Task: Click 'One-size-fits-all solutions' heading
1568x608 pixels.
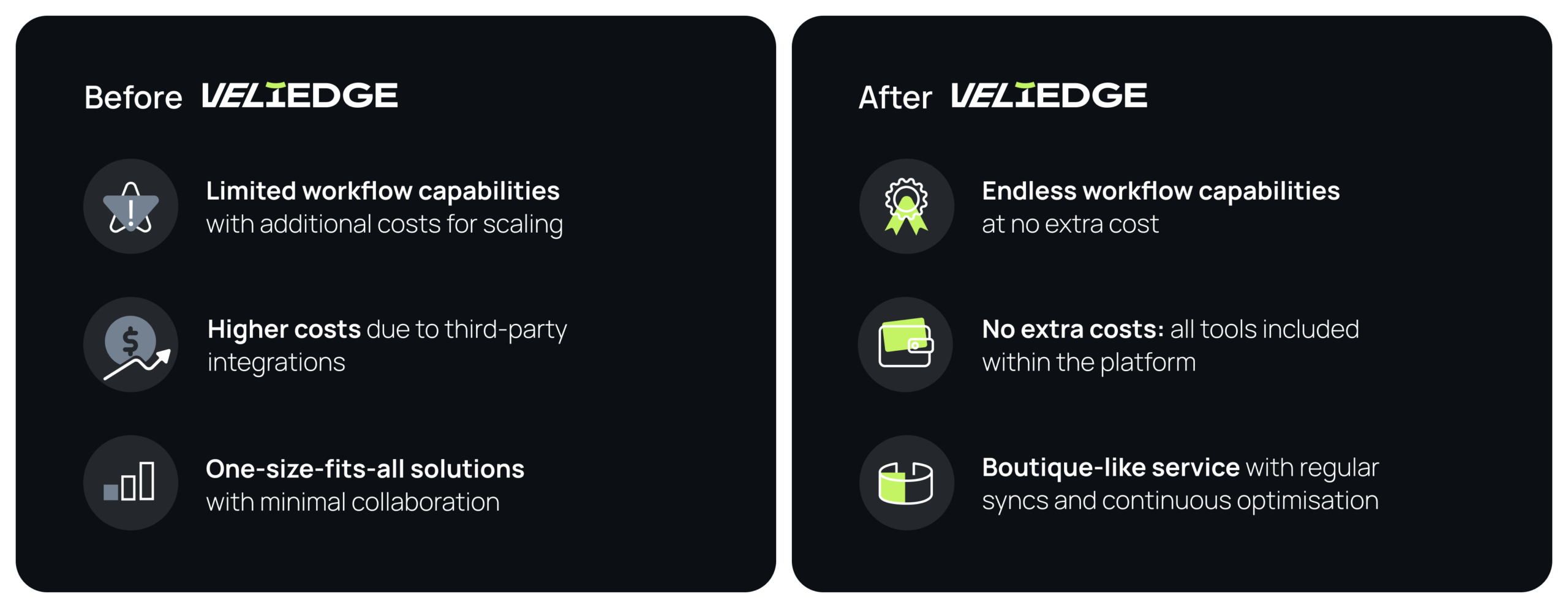Action: point(365,469)
